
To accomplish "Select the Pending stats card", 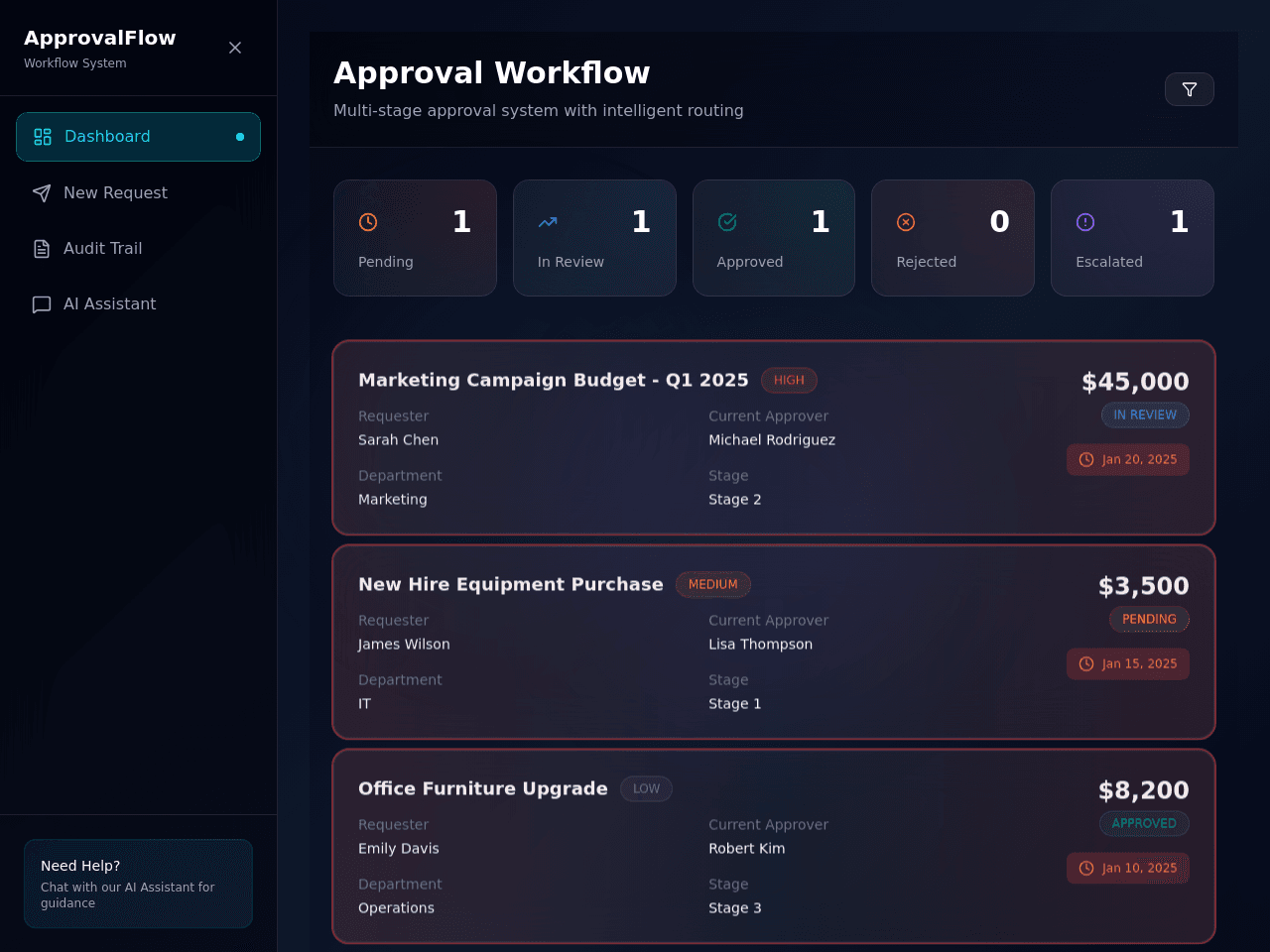I will click(x=415, y=238).
